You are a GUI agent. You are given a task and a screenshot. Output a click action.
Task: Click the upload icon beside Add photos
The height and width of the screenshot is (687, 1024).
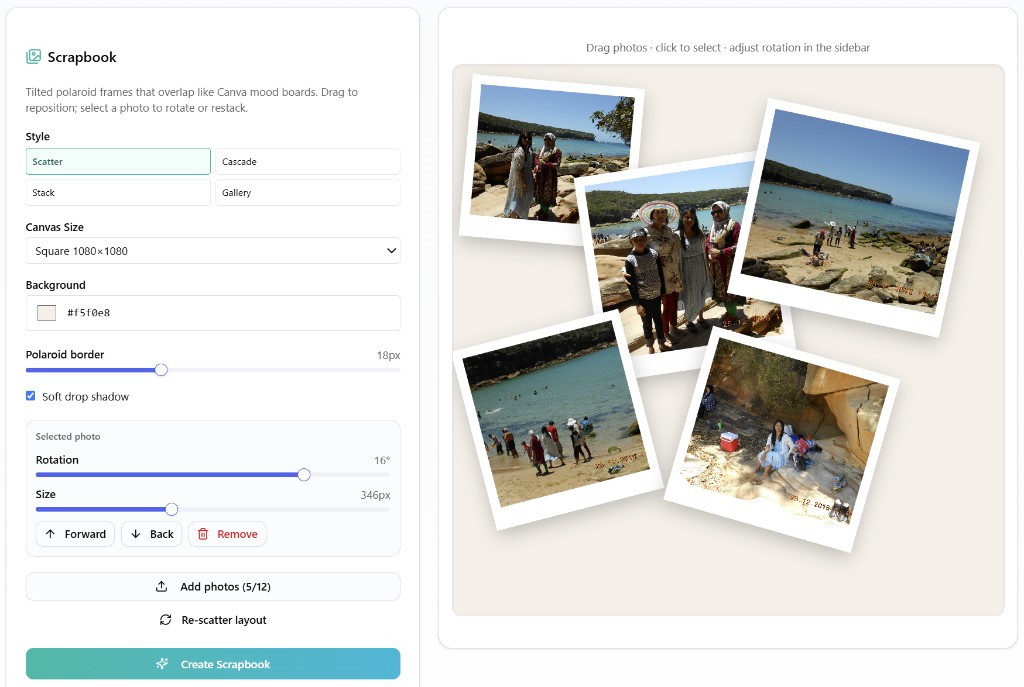click(161, 586)
